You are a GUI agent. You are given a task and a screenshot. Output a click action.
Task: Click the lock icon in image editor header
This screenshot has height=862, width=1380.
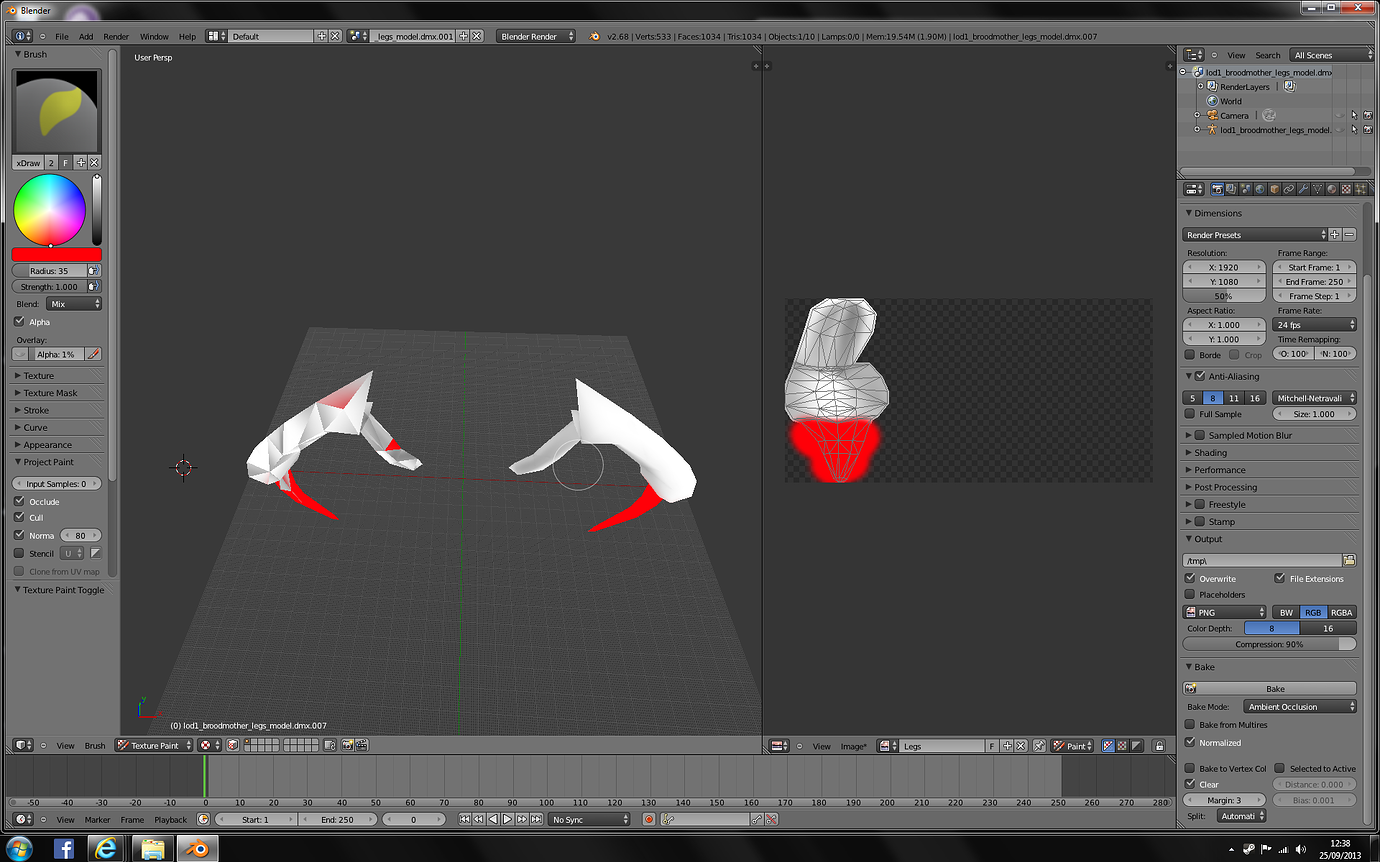(1159, 746)
